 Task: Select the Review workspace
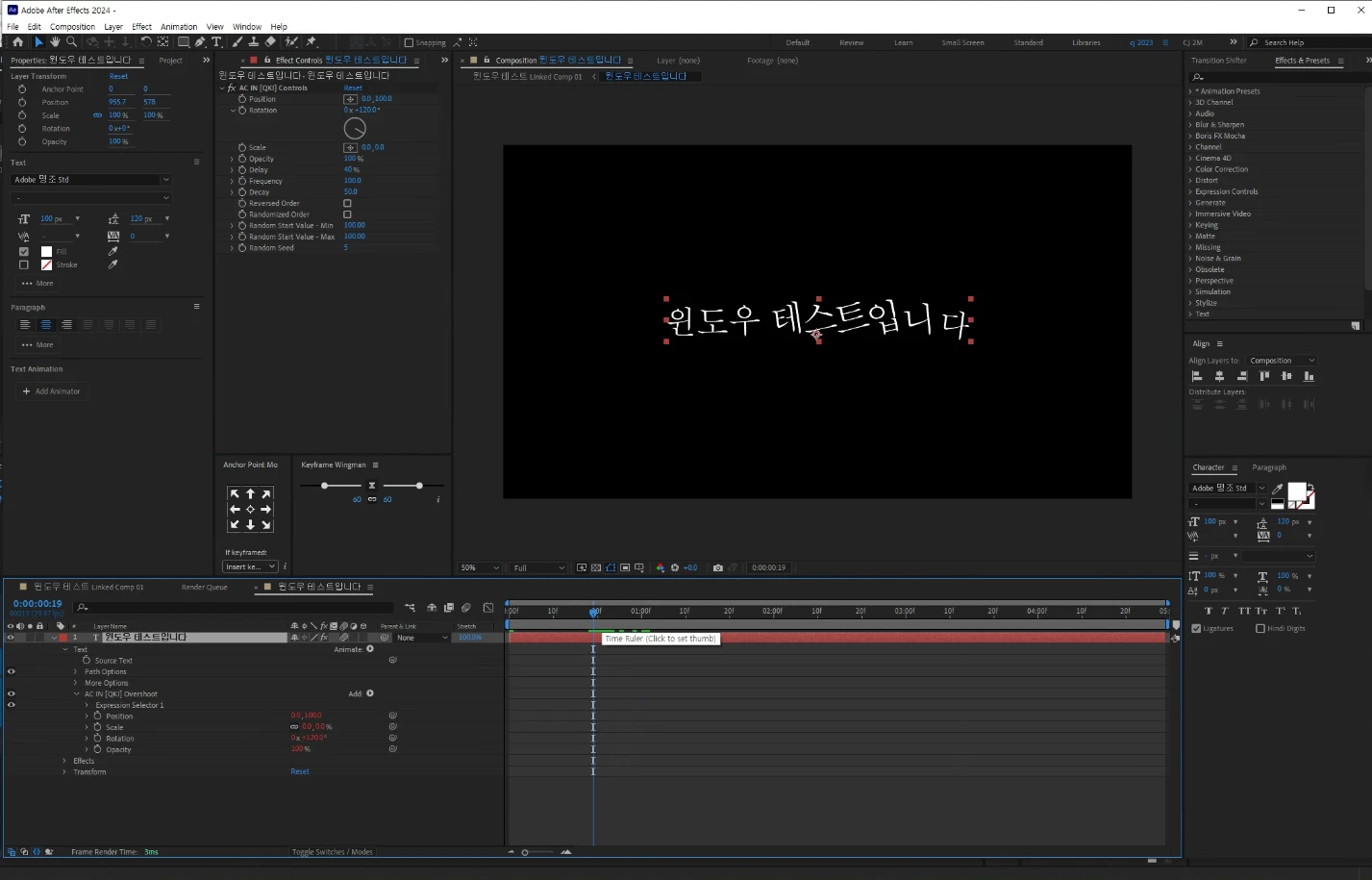pos(851,42)
